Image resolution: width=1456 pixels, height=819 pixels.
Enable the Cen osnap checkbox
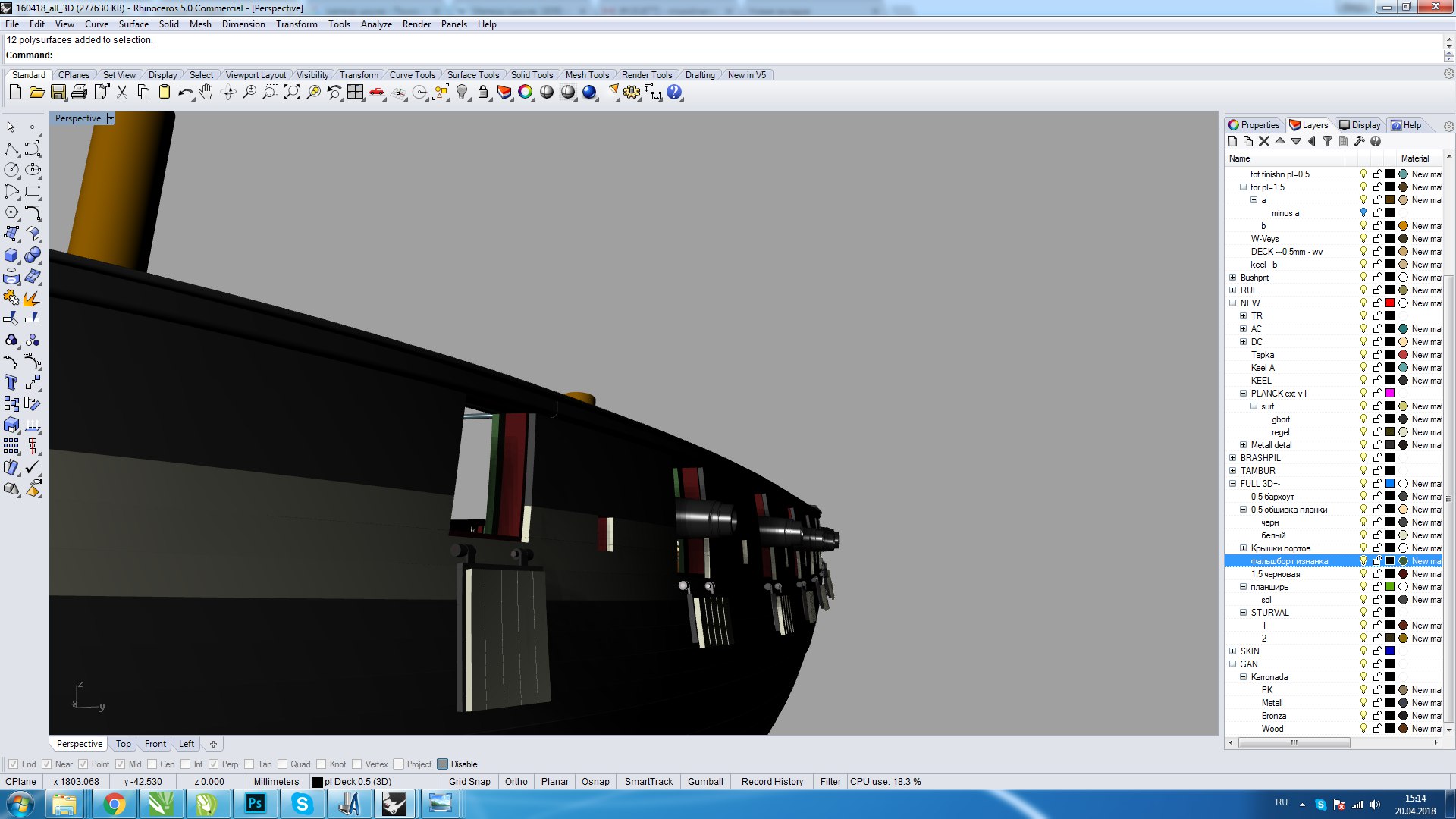point(152,764)
